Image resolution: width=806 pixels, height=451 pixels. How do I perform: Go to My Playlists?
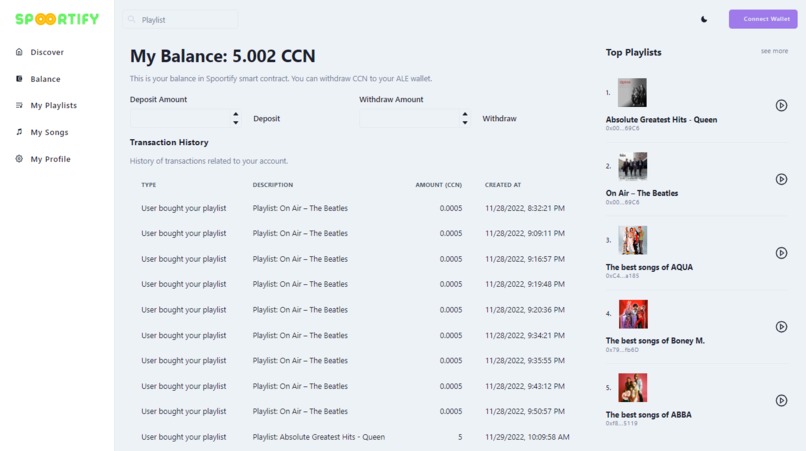(53, 105)
